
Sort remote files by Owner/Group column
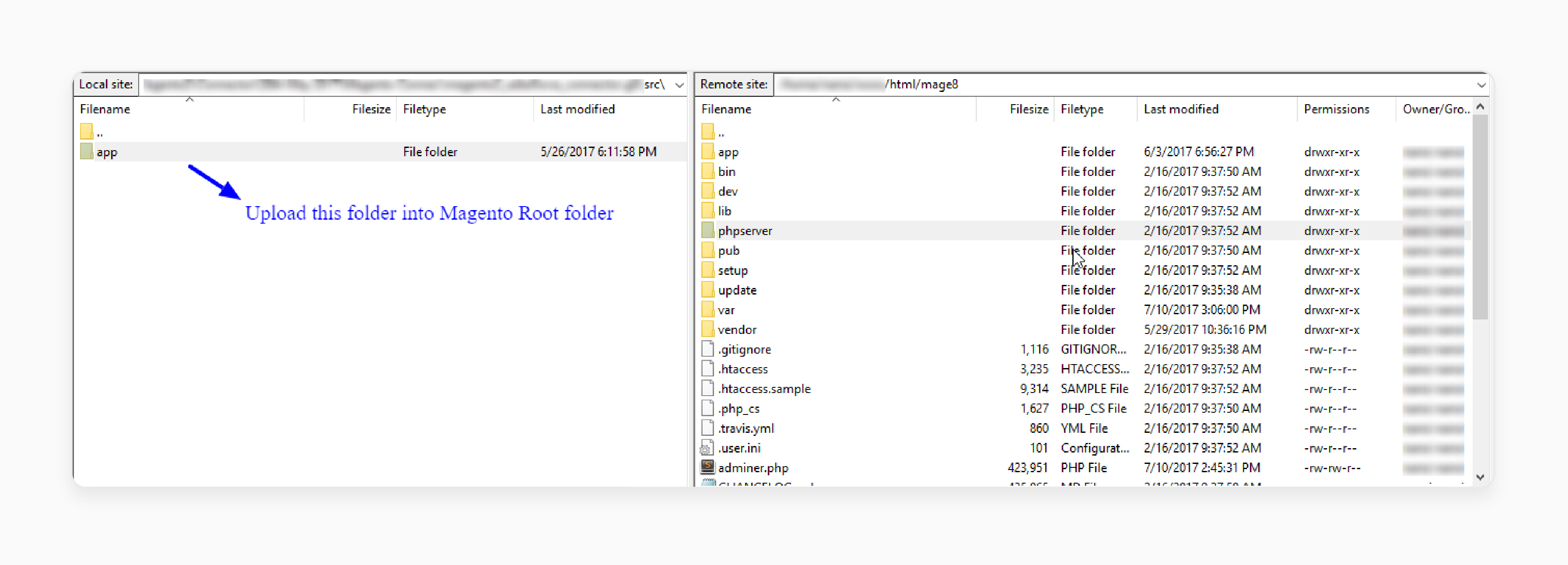pos(1435,109)
